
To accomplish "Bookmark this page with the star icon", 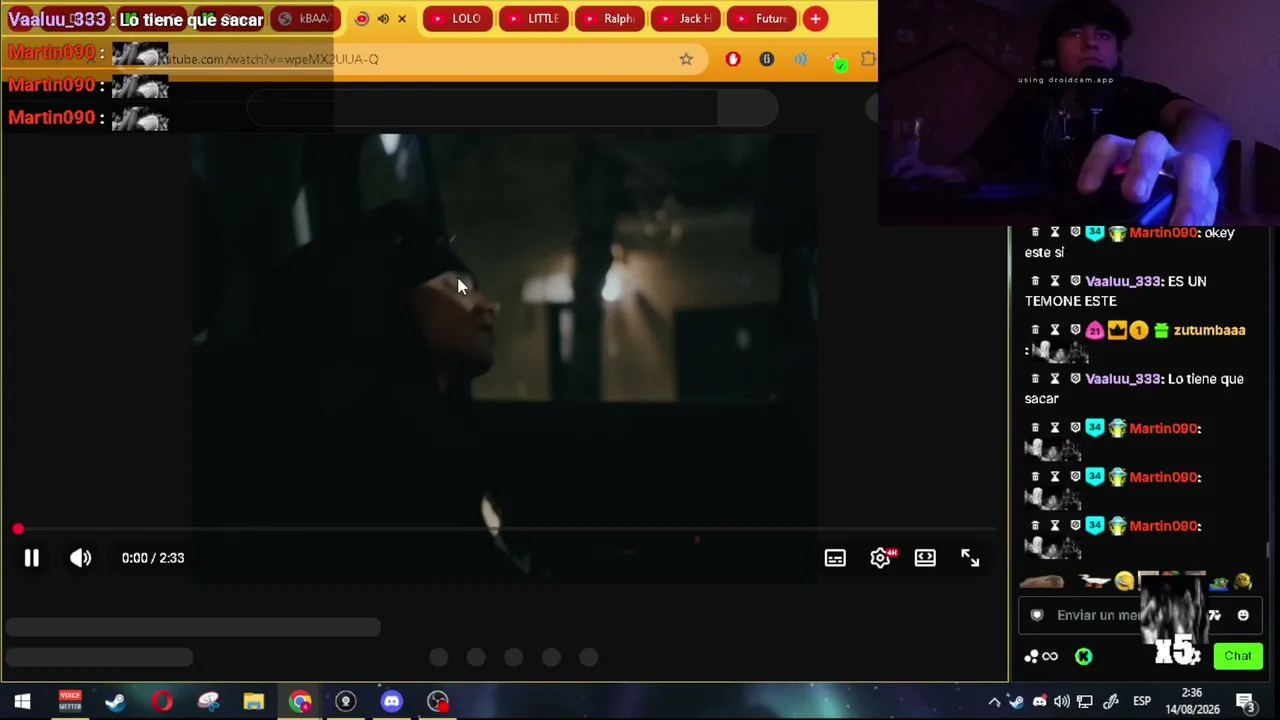I will pyautogui.click(x=686, y=59).
